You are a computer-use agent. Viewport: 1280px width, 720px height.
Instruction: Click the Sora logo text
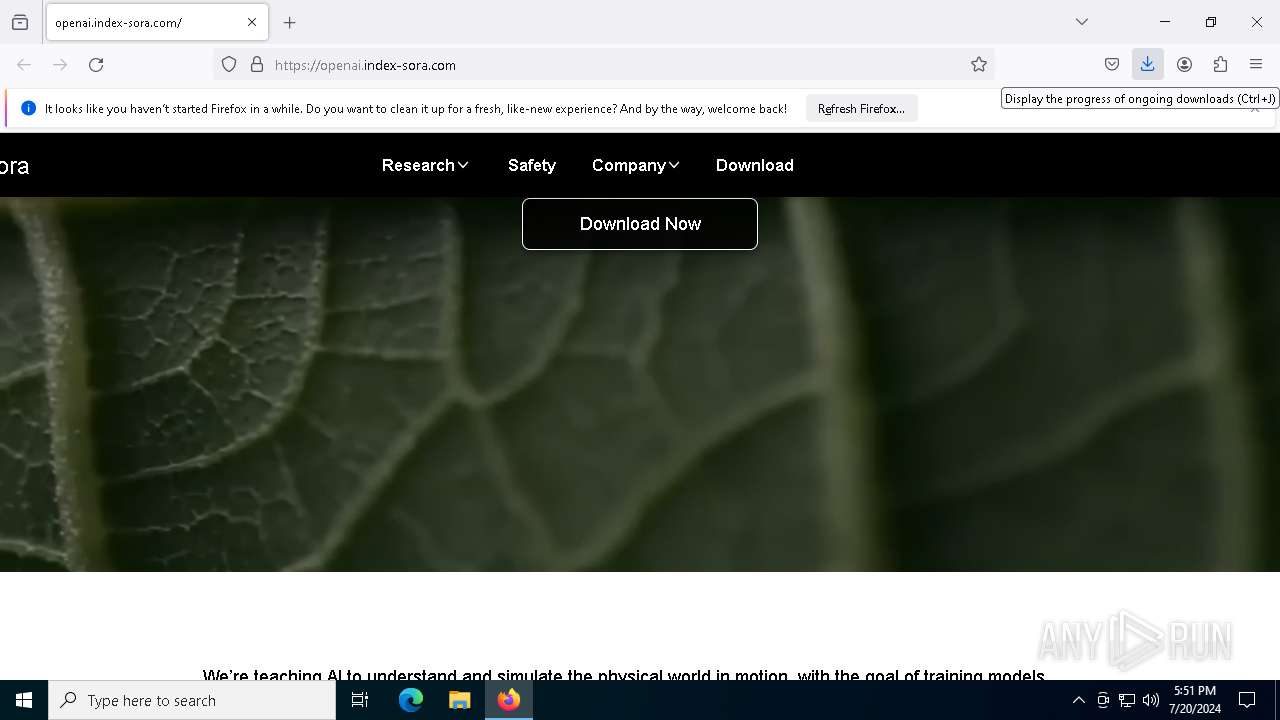tap(14, 166)
